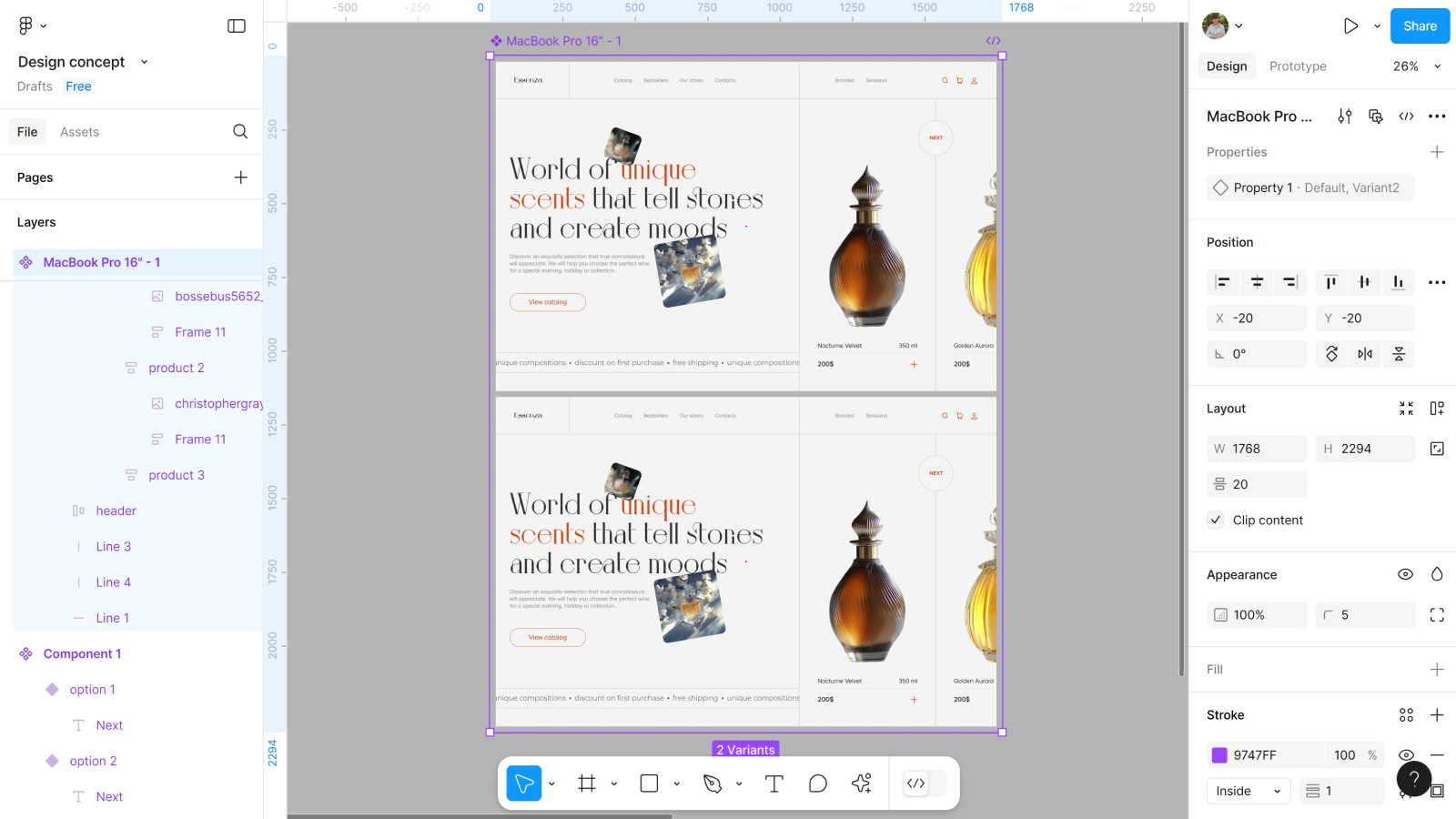This screenshot has width=1456, height=819.
Task: Switch to the Prototype tab
Action: [1297, 66]
